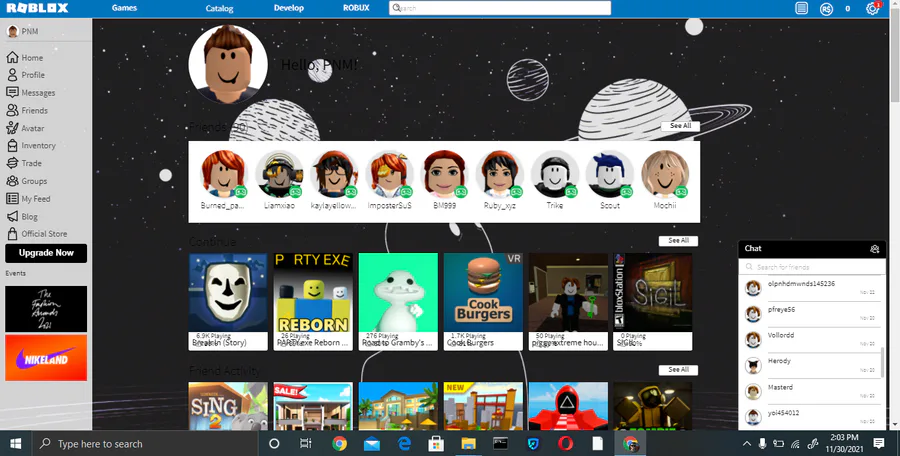This screenshot has width=900, height=456.
Task: Open chat with Masterd
Action: (810, 391)
